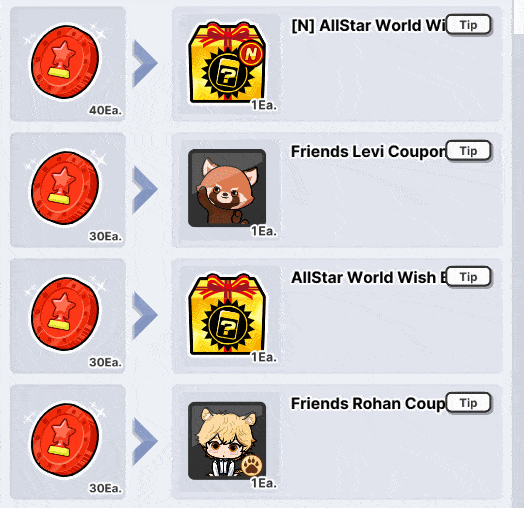Show Tip for AllStar World Wish Box

pyautogui.click(x=469, y=277)
